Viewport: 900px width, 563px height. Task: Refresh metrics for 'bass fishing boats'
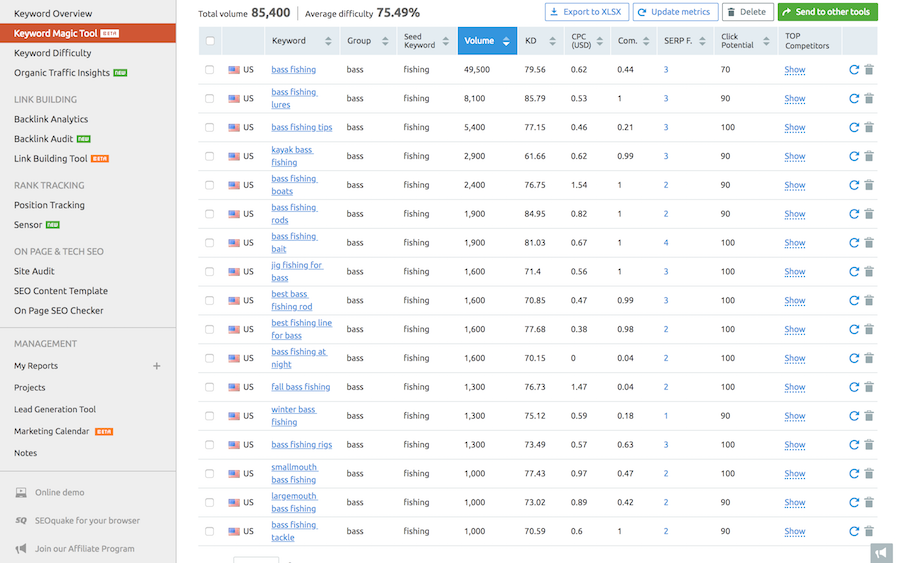coord(854,185)
